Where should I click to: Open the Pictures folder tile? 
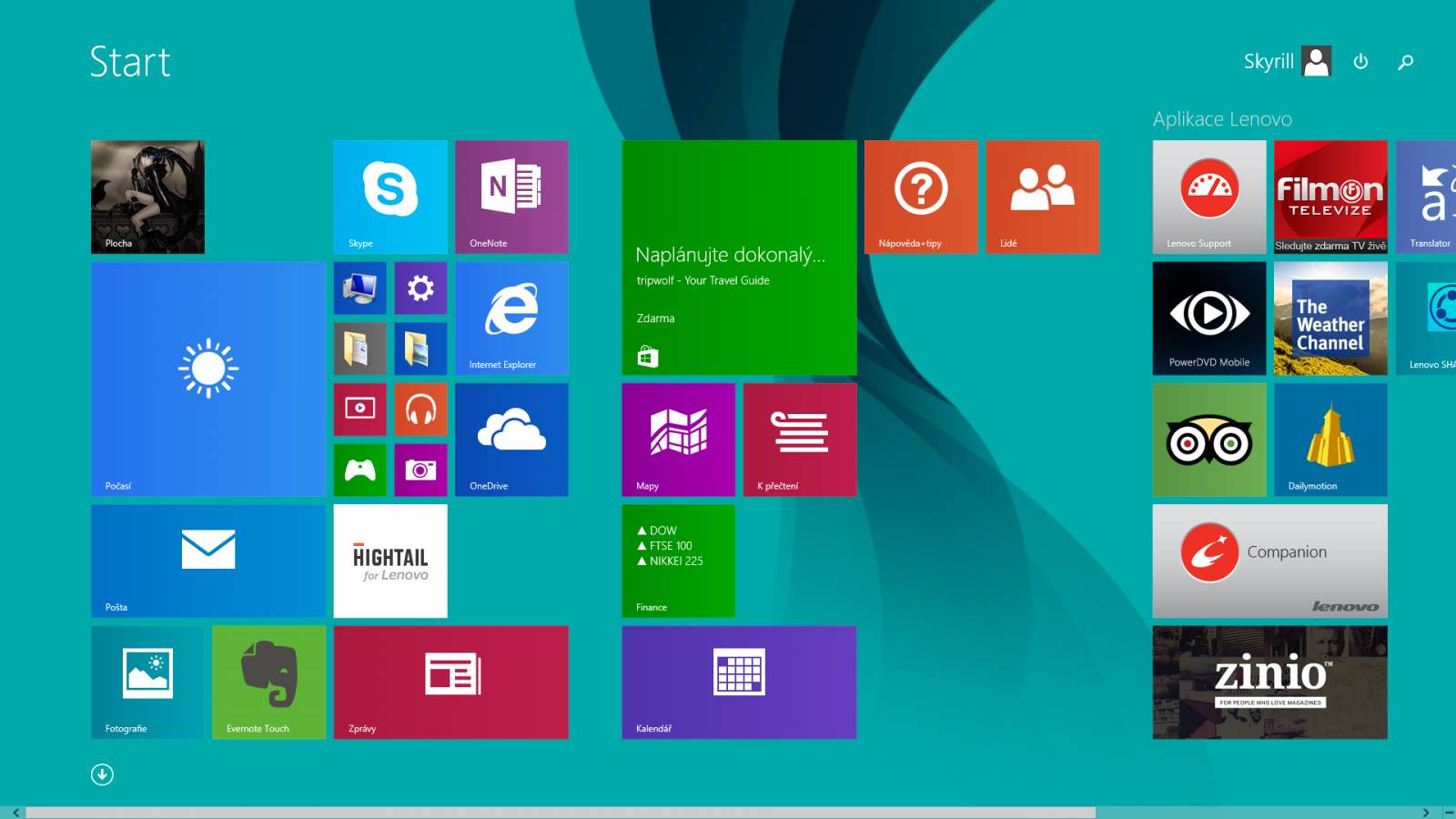point(420,349)
